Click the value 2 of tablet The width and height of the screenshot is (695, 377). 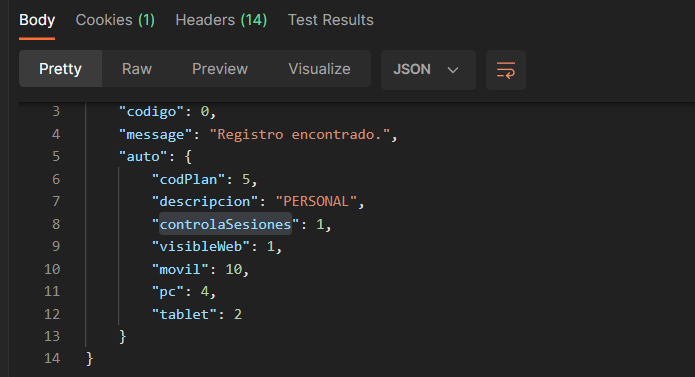pos(238,314)
